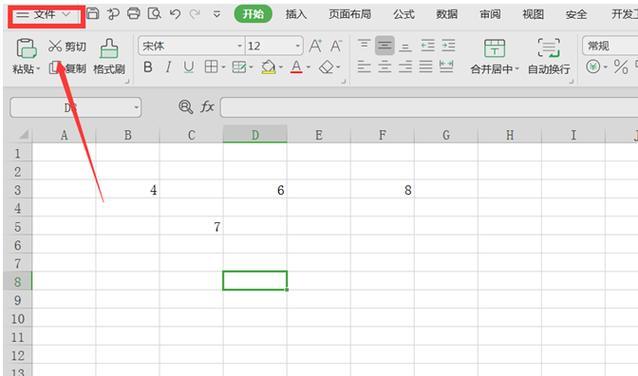Click cell containing 8
638x376 pixels.
[382, 190]
